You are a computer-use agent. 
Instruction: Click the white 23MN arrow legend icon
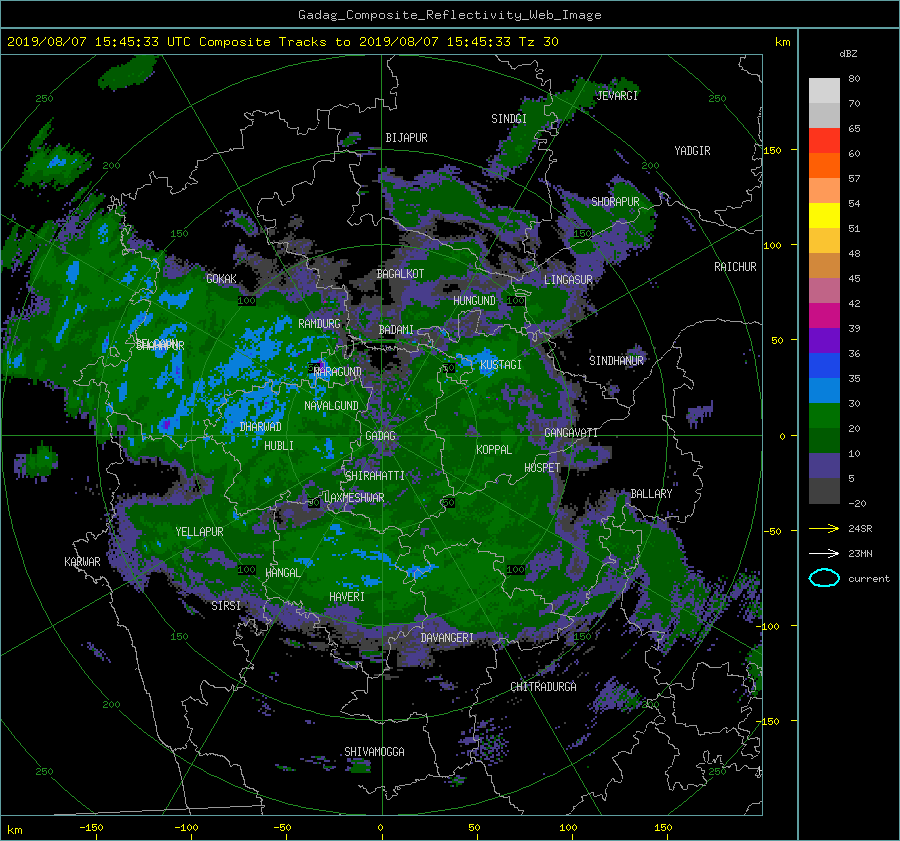(x=824, y=553)
